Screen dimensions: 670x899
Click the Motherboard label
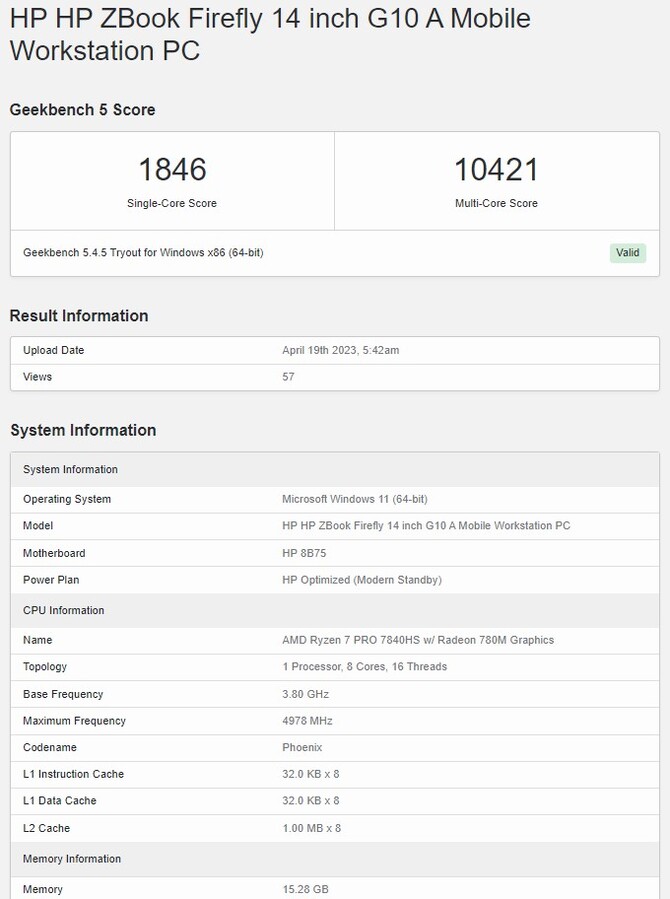click(x=54, y=553)
